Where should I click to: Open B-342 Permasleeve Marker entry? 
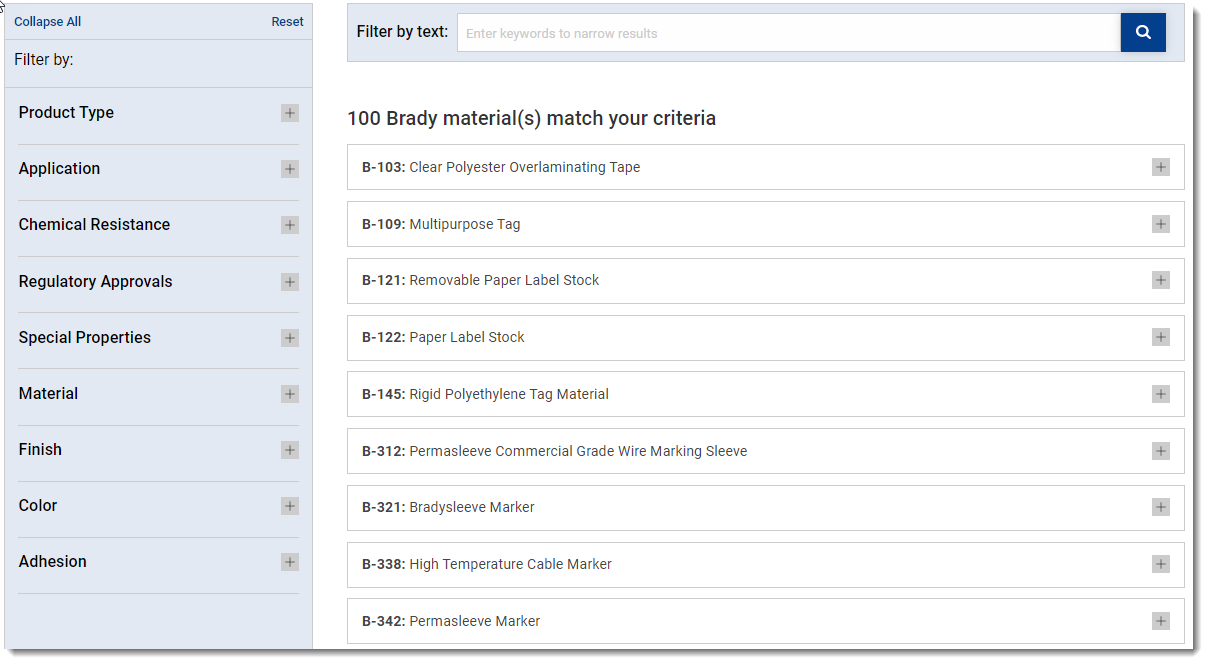tap(765, 621)
